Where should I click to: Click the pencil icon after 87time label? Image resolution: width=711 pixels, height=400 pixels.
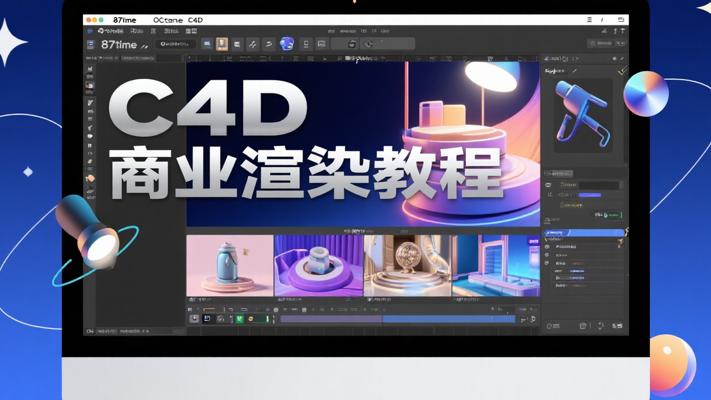point(145,46)
